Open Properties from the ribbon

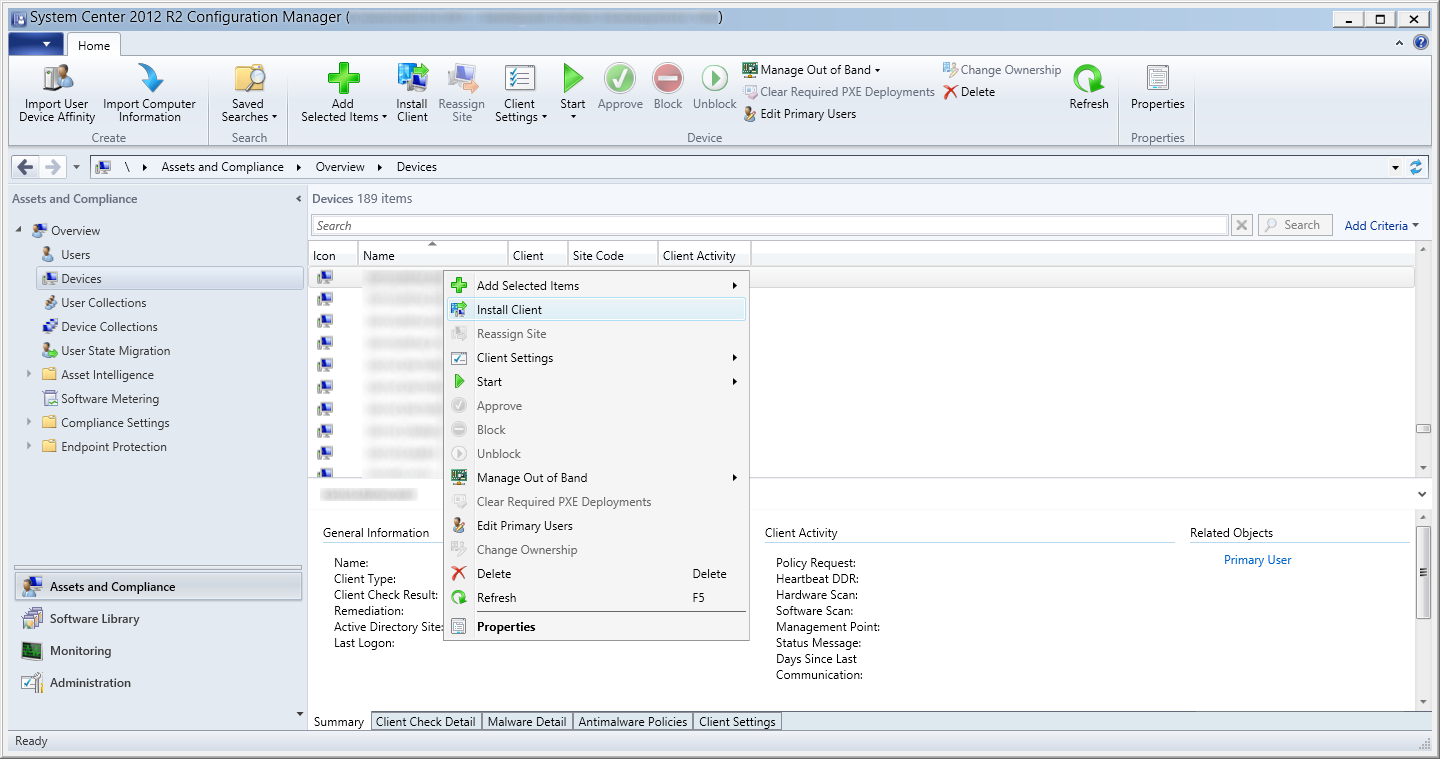(1157, 80)
